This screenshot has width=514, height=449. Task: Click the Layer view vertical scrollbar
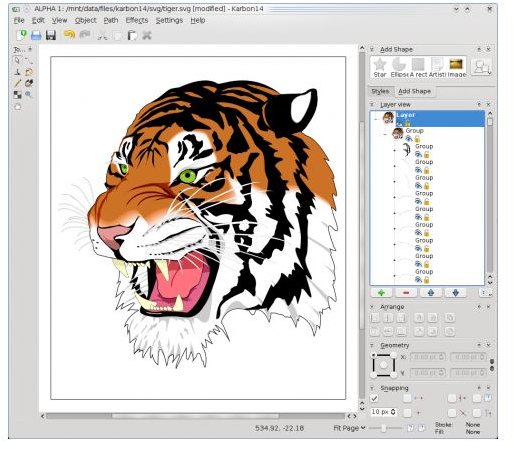point(490,198)
